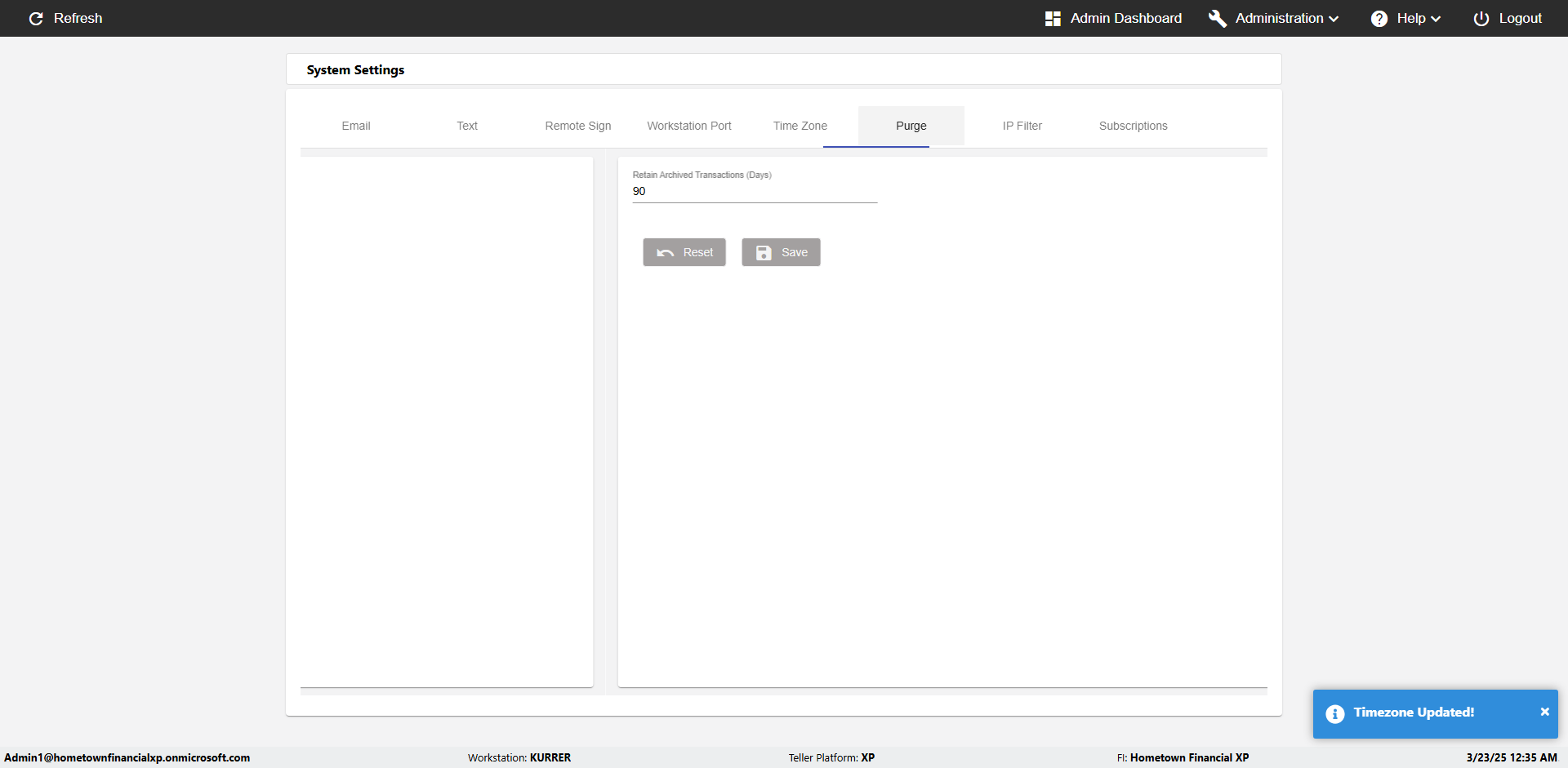Click the info icon in Timezone Updated toast
The image size is (1568, 768).
coord(1335,714)
